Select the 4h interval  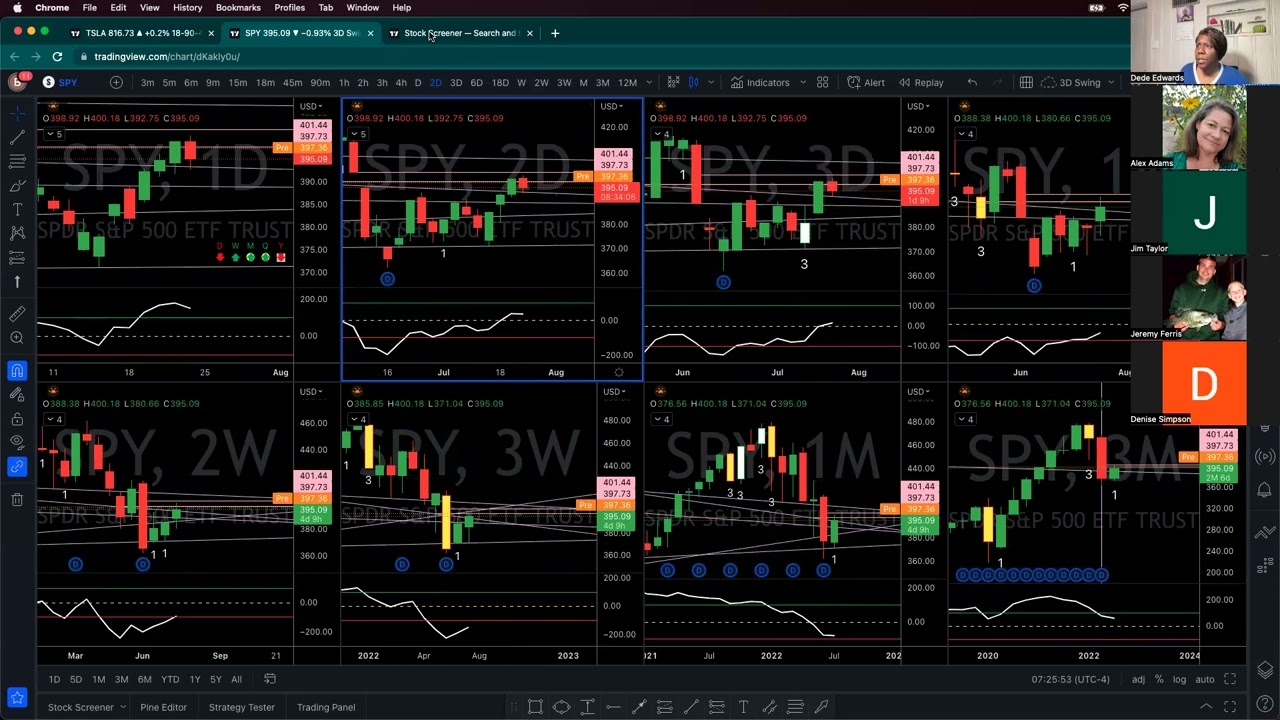point(401,82)
